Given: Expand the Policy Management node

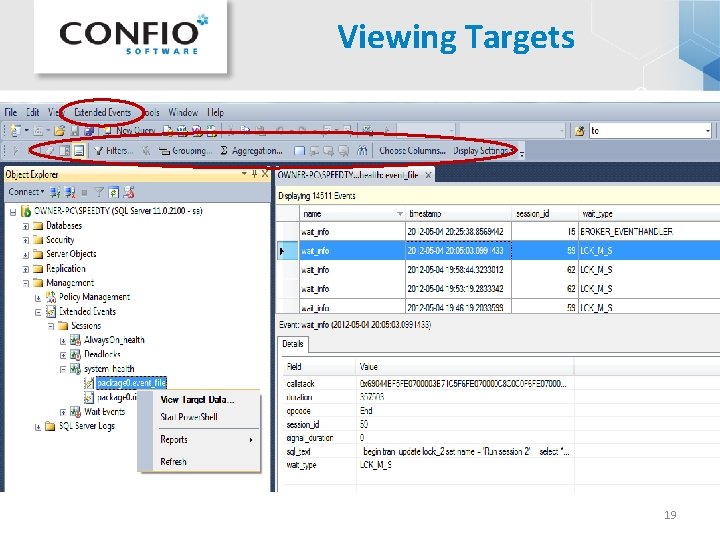Looking at the screenshot, I should 38,298.
